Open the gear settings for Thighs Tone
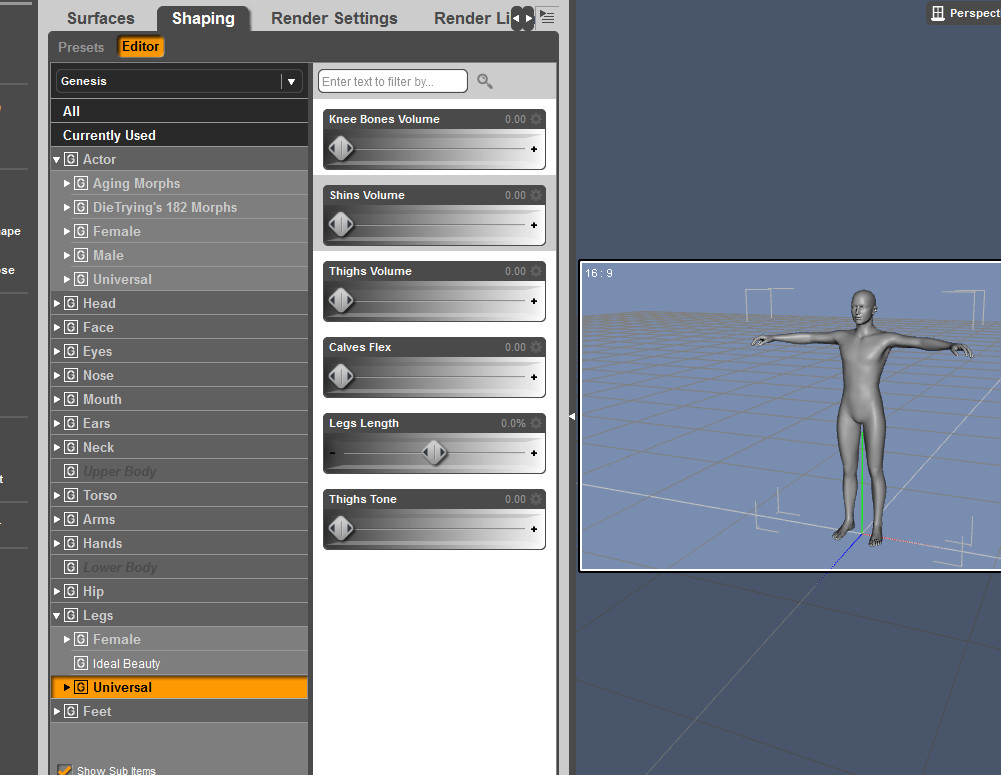1001x775 pixels. point(536,499)
